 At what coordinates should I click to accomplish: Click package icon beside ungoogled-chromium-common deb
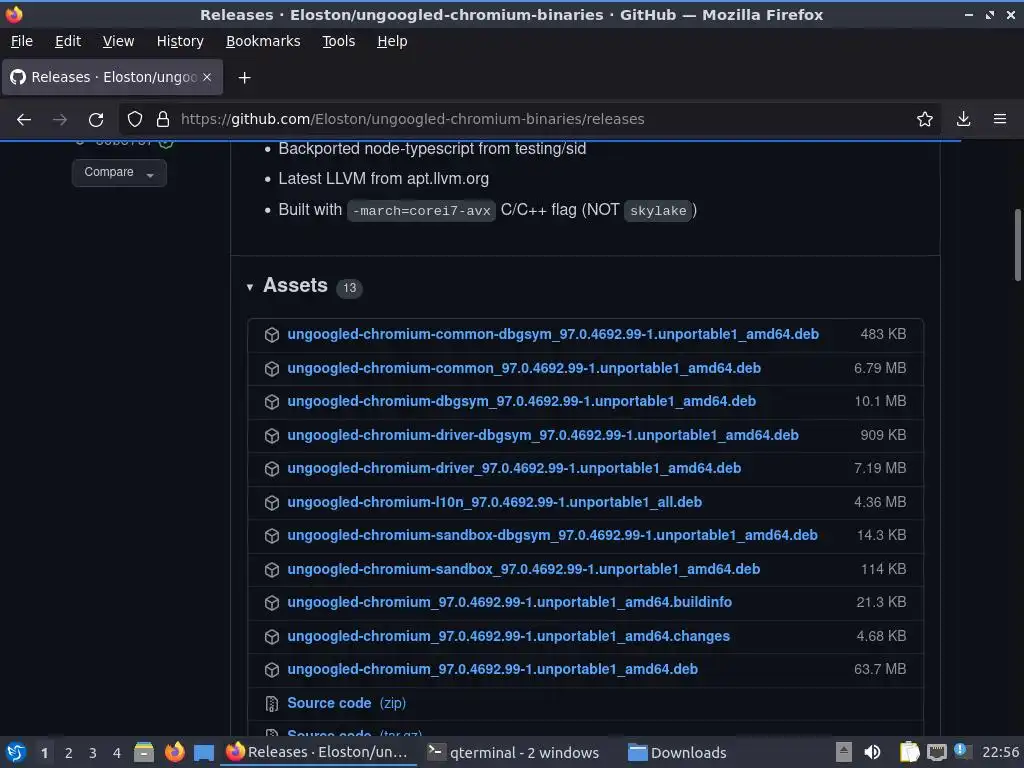click(272, 369)
